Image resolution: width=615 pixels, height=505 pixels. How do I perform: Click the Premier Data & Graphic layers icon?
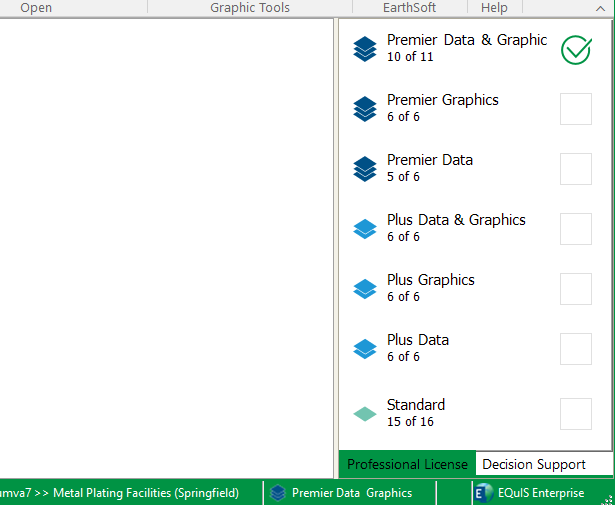point(365,49)
